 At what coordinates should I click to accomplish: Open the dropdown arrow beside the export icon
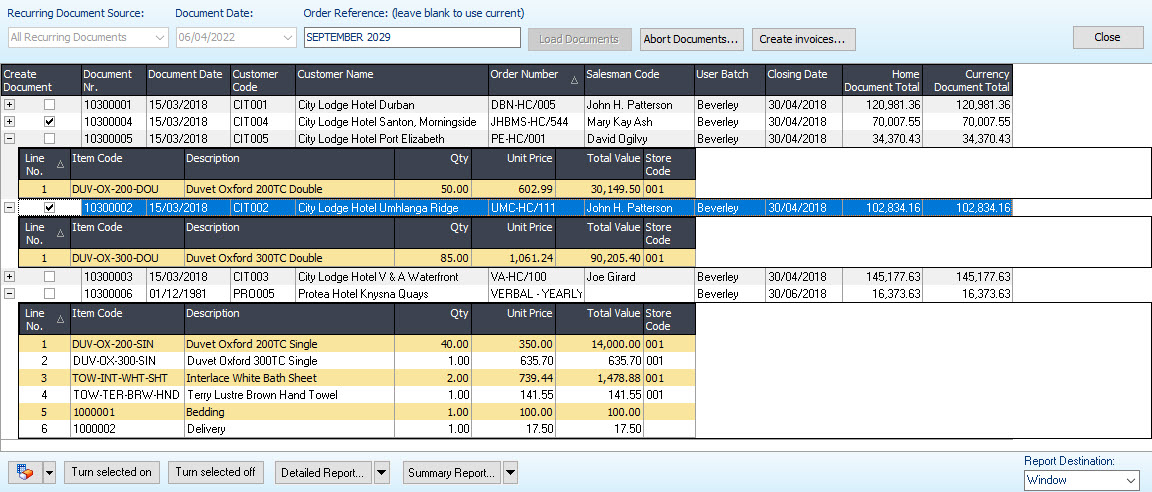point(50,473)
